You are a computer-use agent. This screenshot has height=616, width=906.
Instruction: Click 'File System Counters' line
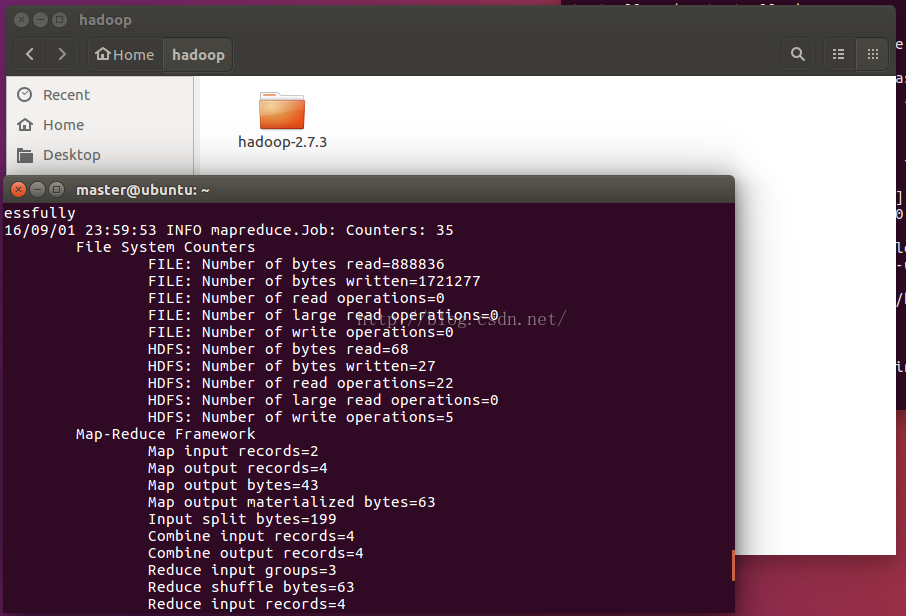pyautogui.click(x=165, y=247)
